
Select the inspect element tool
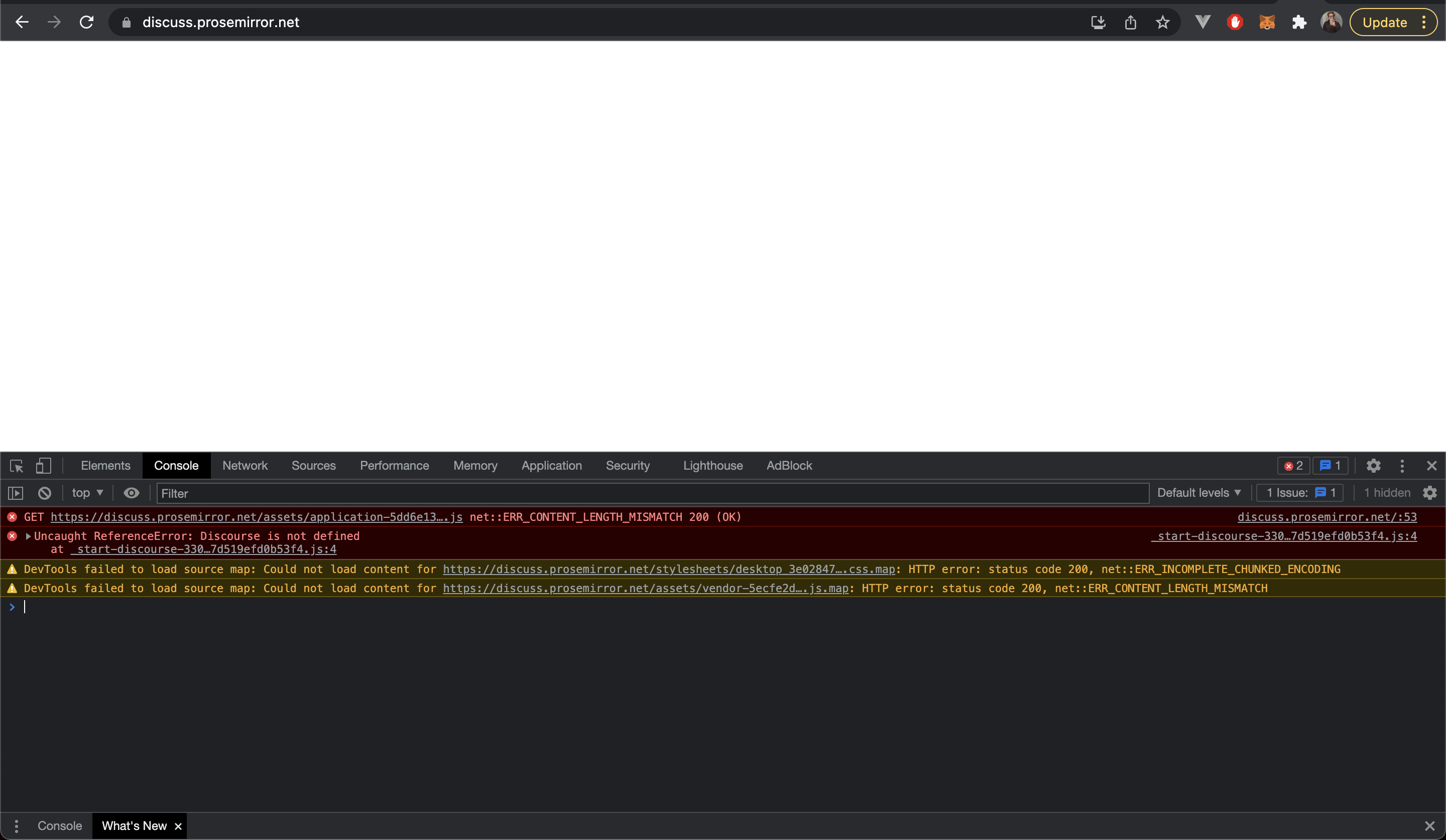coord(16,466)
